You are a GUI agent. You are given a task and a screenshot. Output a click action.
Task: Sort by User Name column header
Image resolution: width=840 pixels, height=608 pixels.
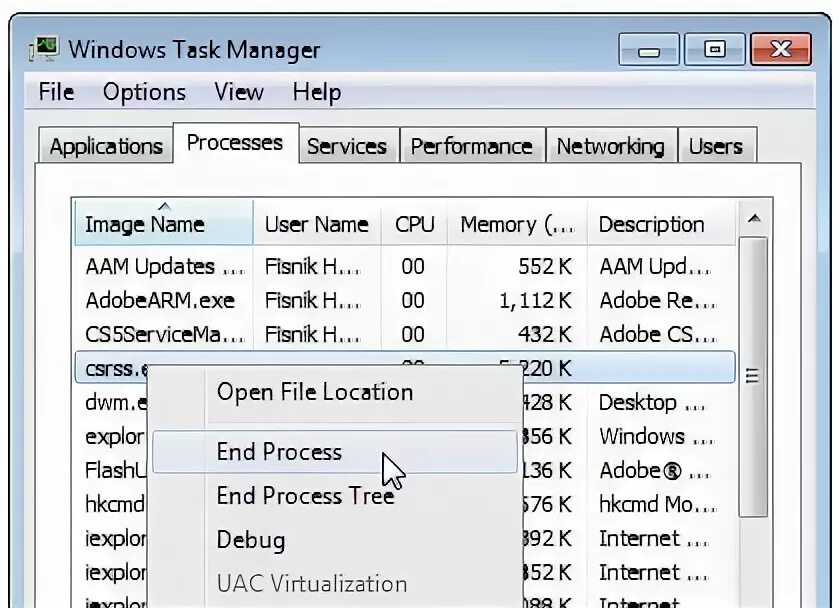317,224
